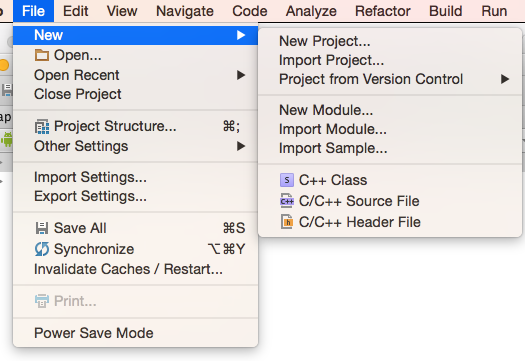This screenshot has width=525, height=361.
Task: Open the Refactor menu
Action: tap(383, 11)
